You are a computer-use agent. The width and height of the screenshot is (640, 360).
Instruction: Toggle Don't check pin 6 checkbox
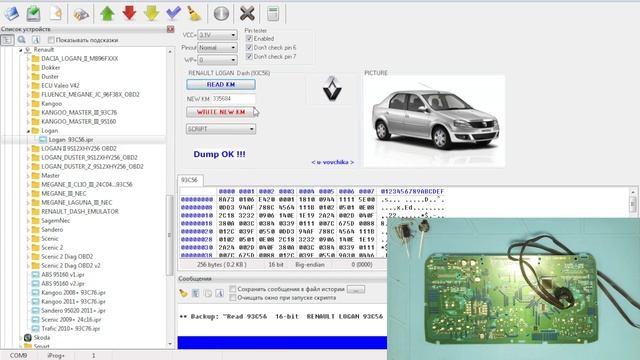(249, 47)
